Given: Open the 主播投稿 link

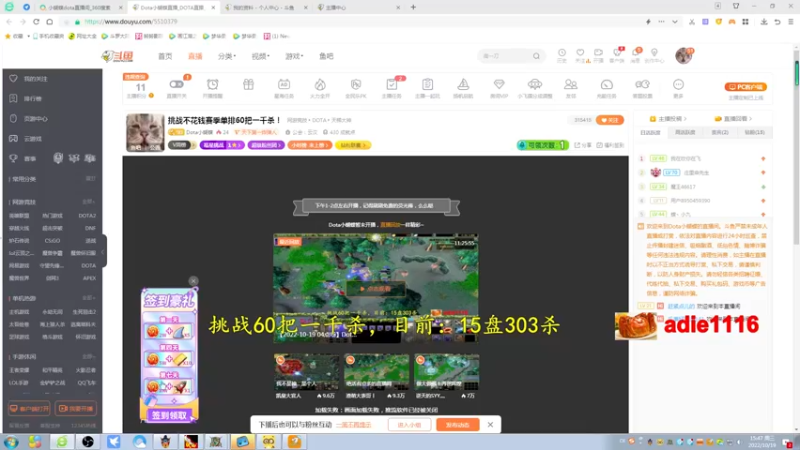Looking at the screenshot, I should pyautogui.click(x=668, y=118).
